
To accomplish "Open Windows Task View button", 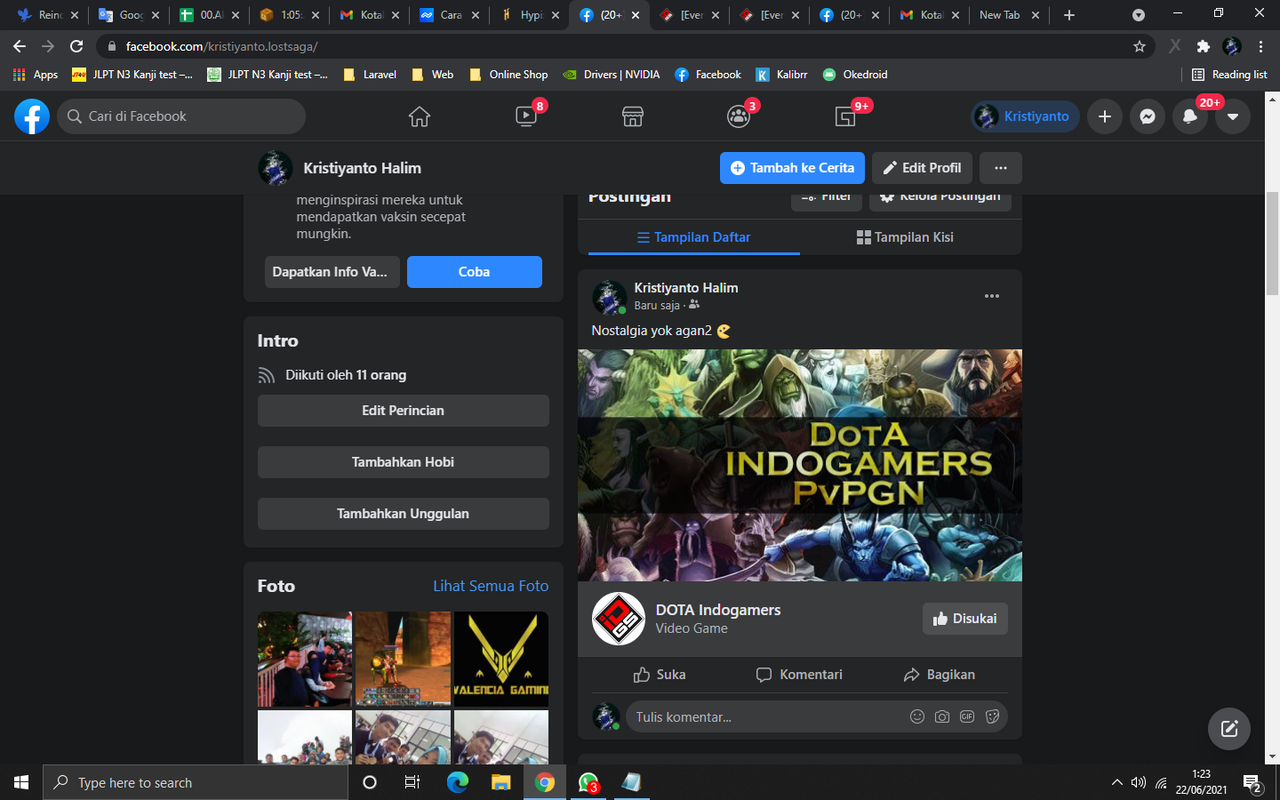I will (x=412, y=782).
